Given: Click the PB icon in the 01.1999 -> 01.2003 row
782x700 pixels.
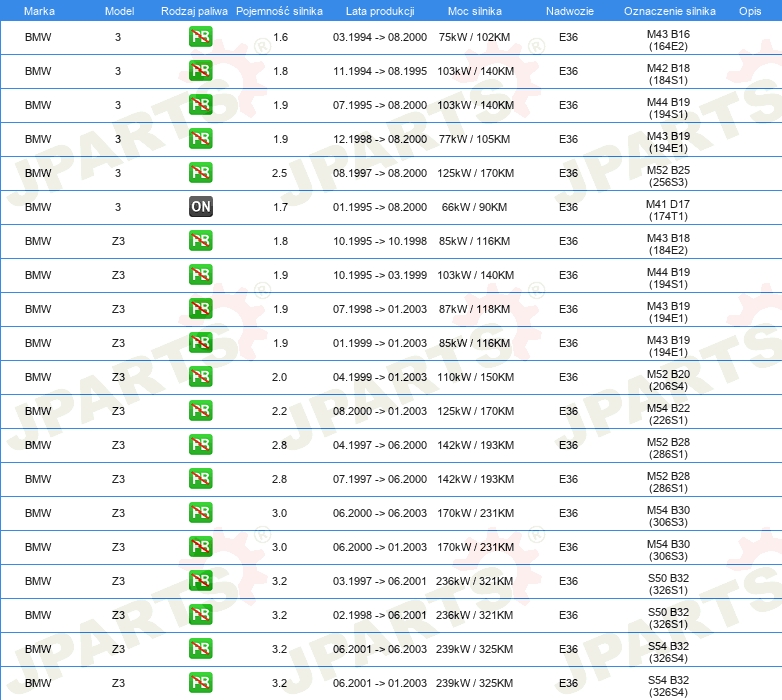Looking at the screenshot, I should pyautogui.click(x=200, y=343).
